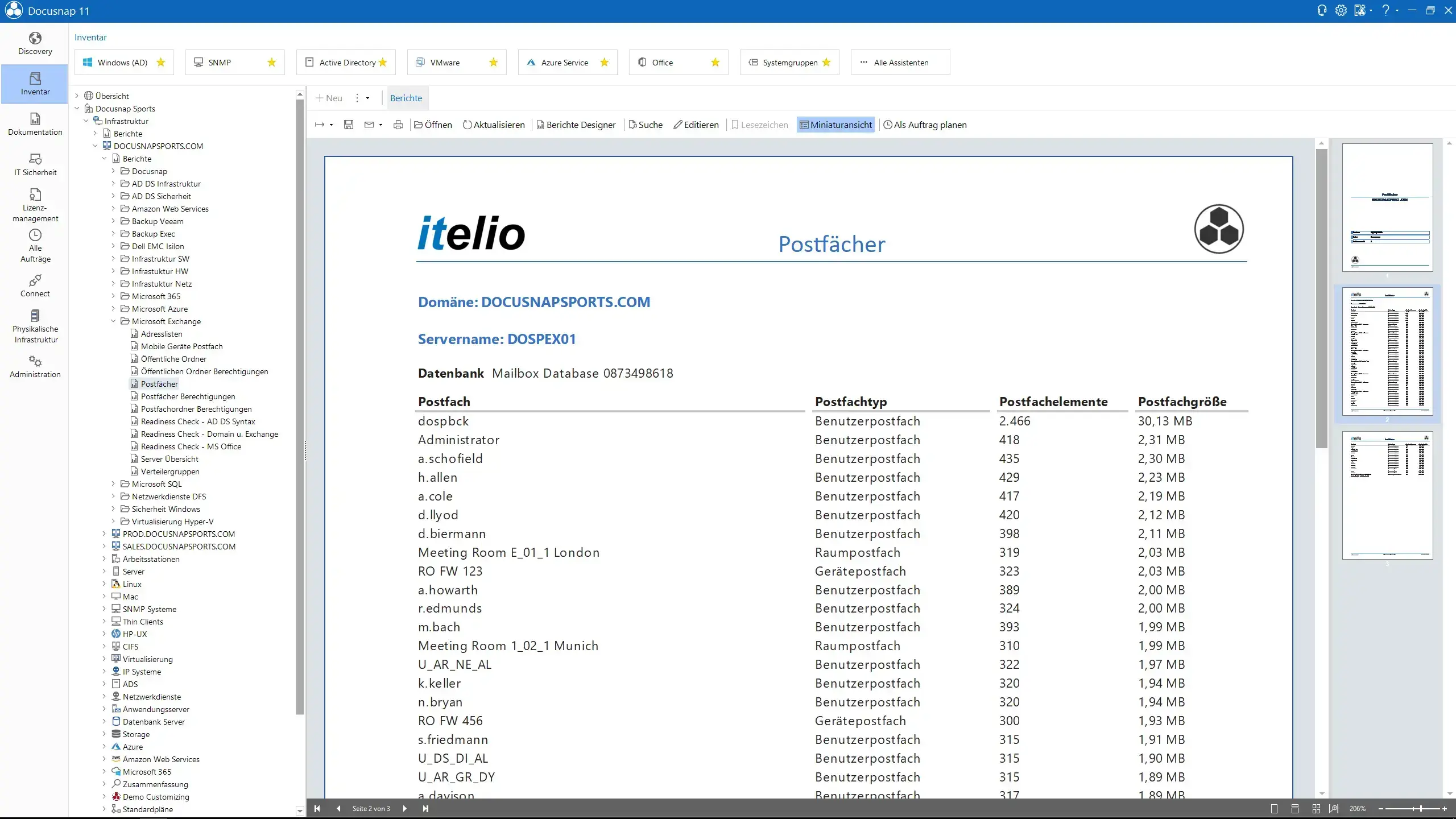Open Physikalische Infrastruktur module

pos(35,326)
